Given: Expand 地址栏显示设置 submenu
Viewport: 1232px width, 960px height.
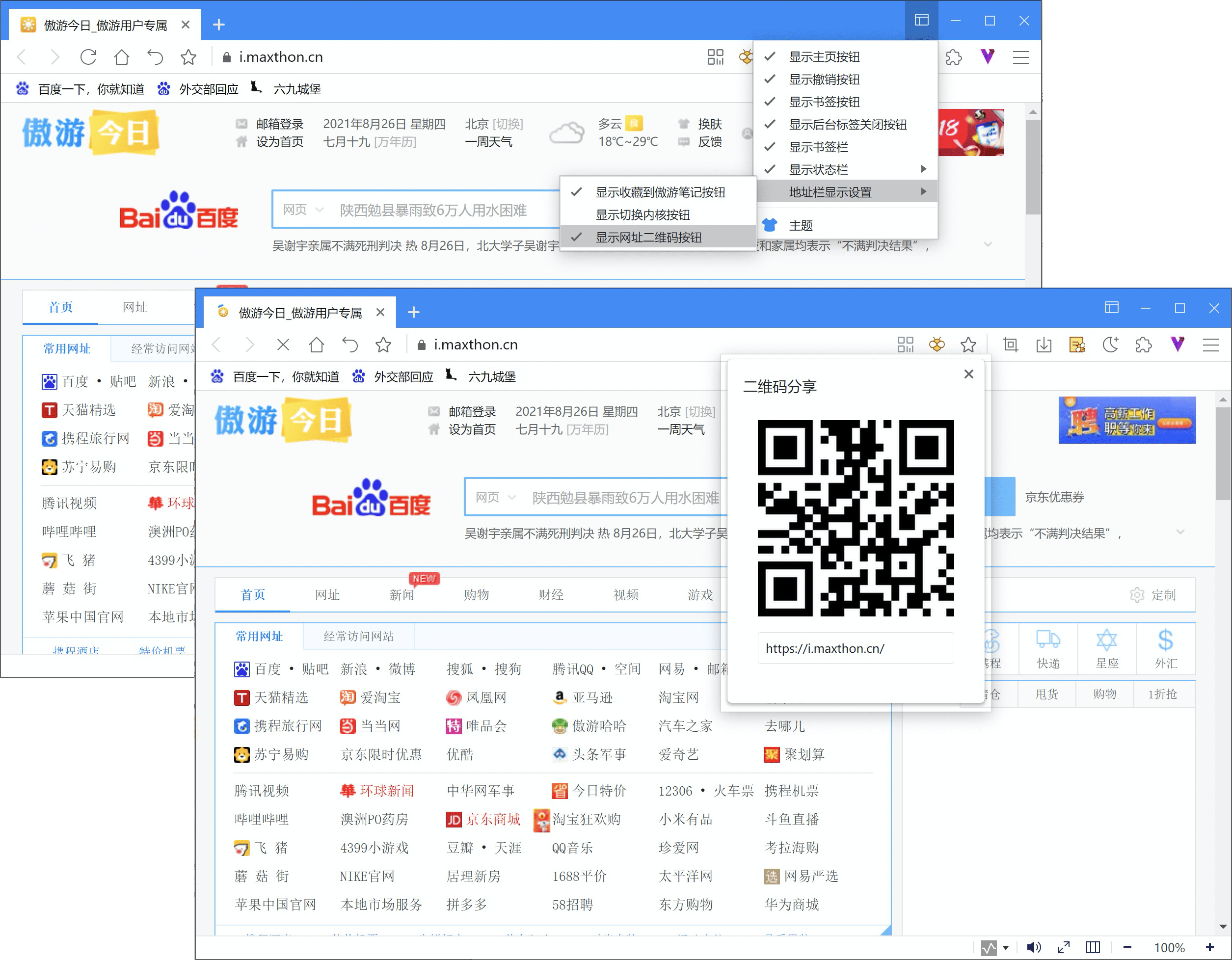Looking at the screenshot, I should tap(845, 192).
